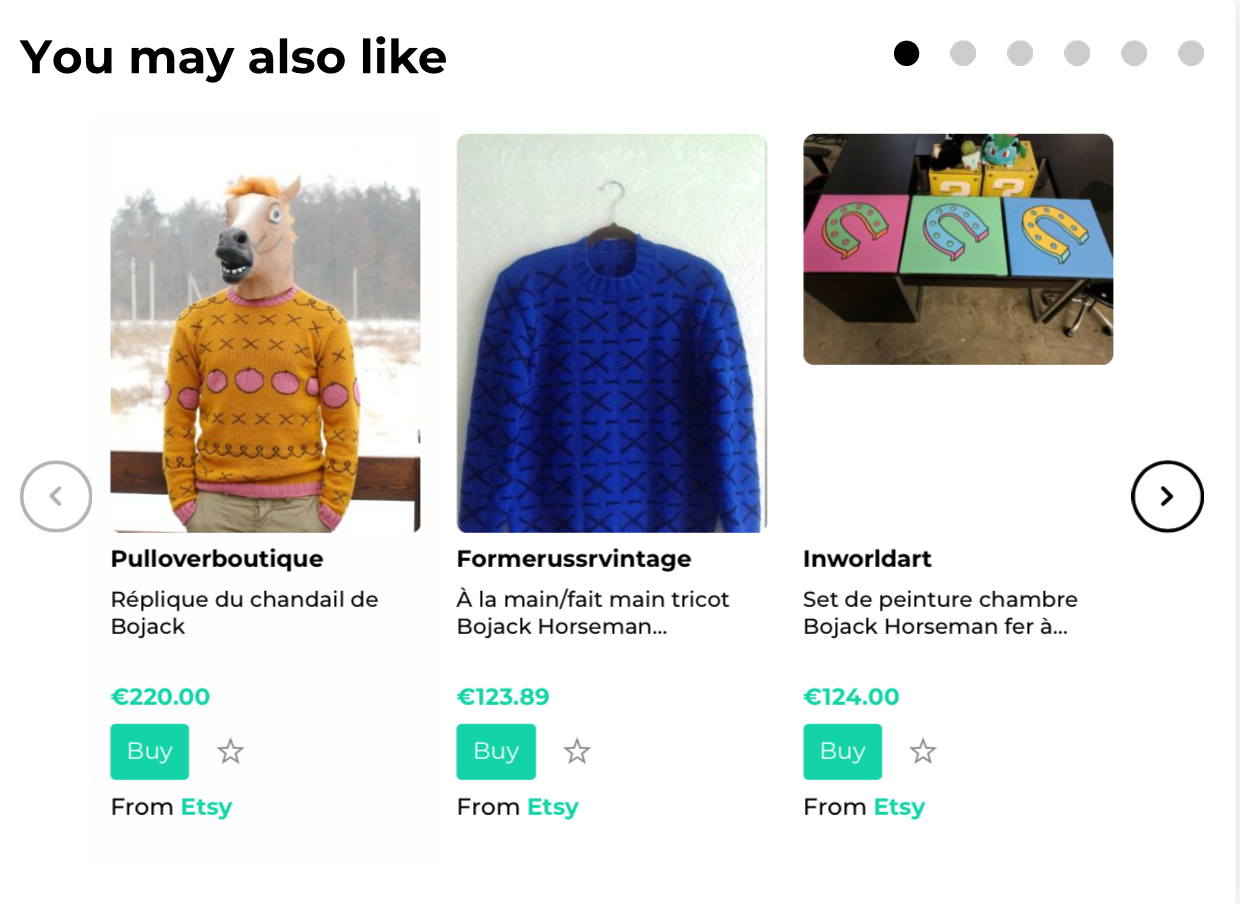Jump to the last carousel page dot
The image size is (1240, 904).
click(1191, 53)
